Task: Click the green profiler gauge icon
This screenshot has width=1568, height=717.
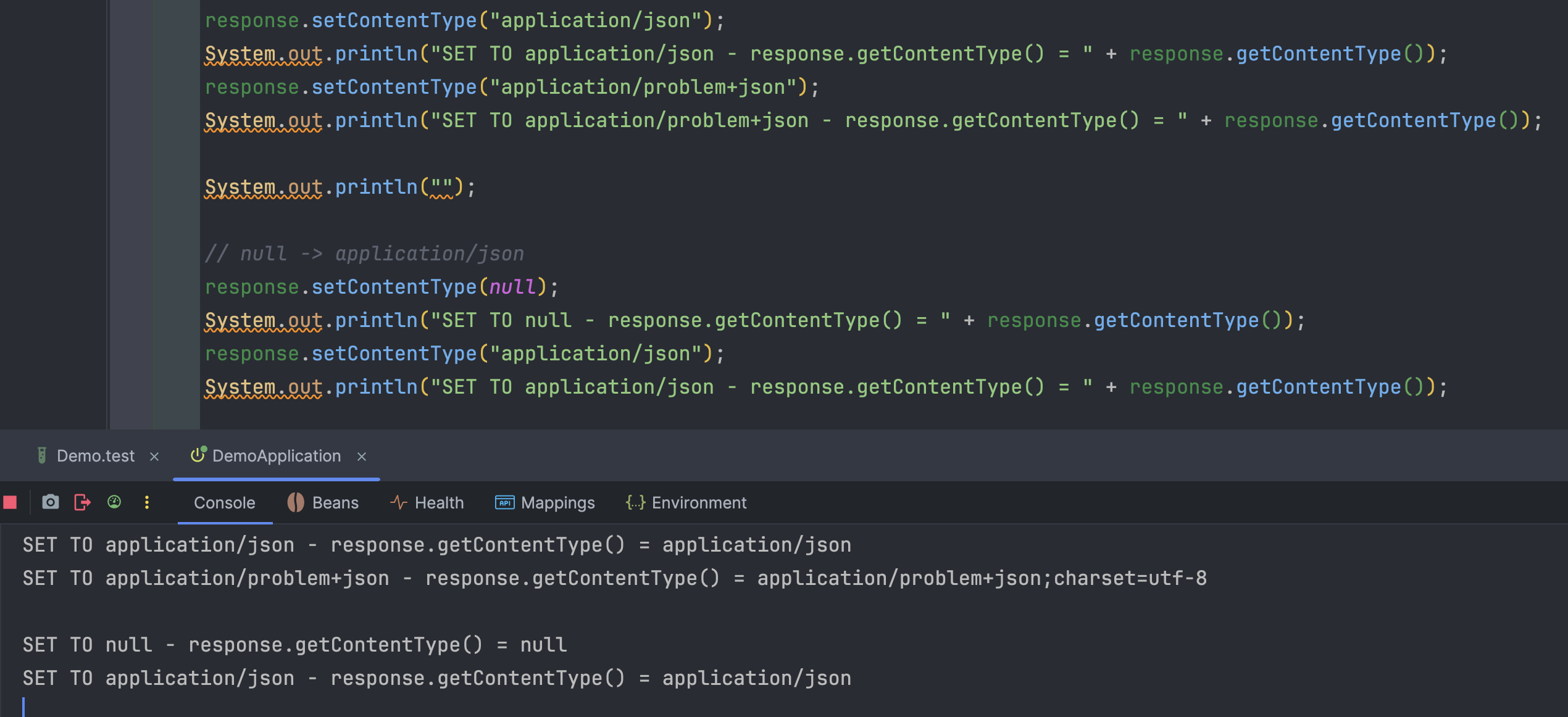Action: coord(114,502)
